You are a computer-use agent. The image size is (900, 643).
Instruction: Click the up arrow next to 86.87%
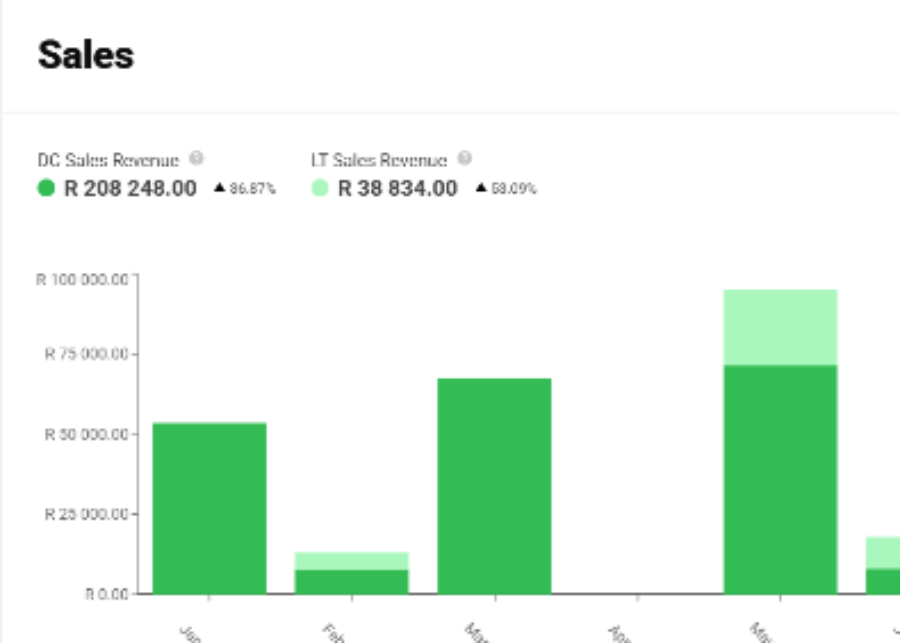[220, 188]
